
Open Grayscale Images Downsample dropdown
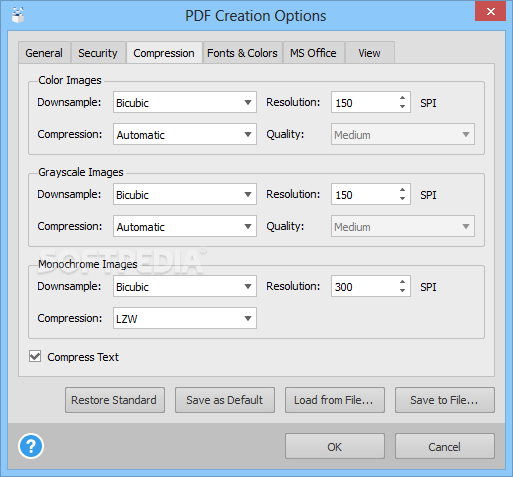185,194
